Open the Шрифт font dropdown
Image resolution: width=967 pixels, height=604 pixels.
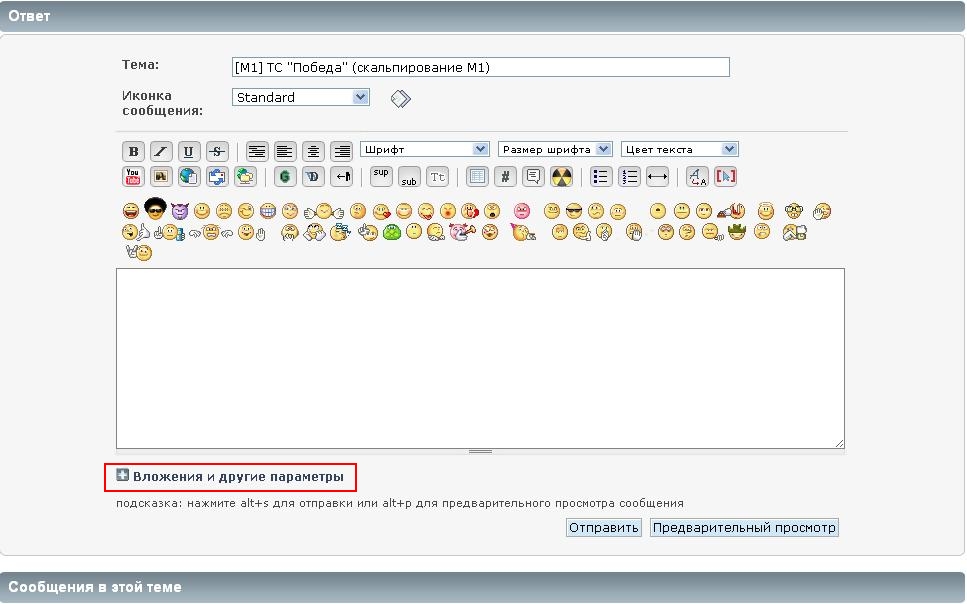[425, 149]
